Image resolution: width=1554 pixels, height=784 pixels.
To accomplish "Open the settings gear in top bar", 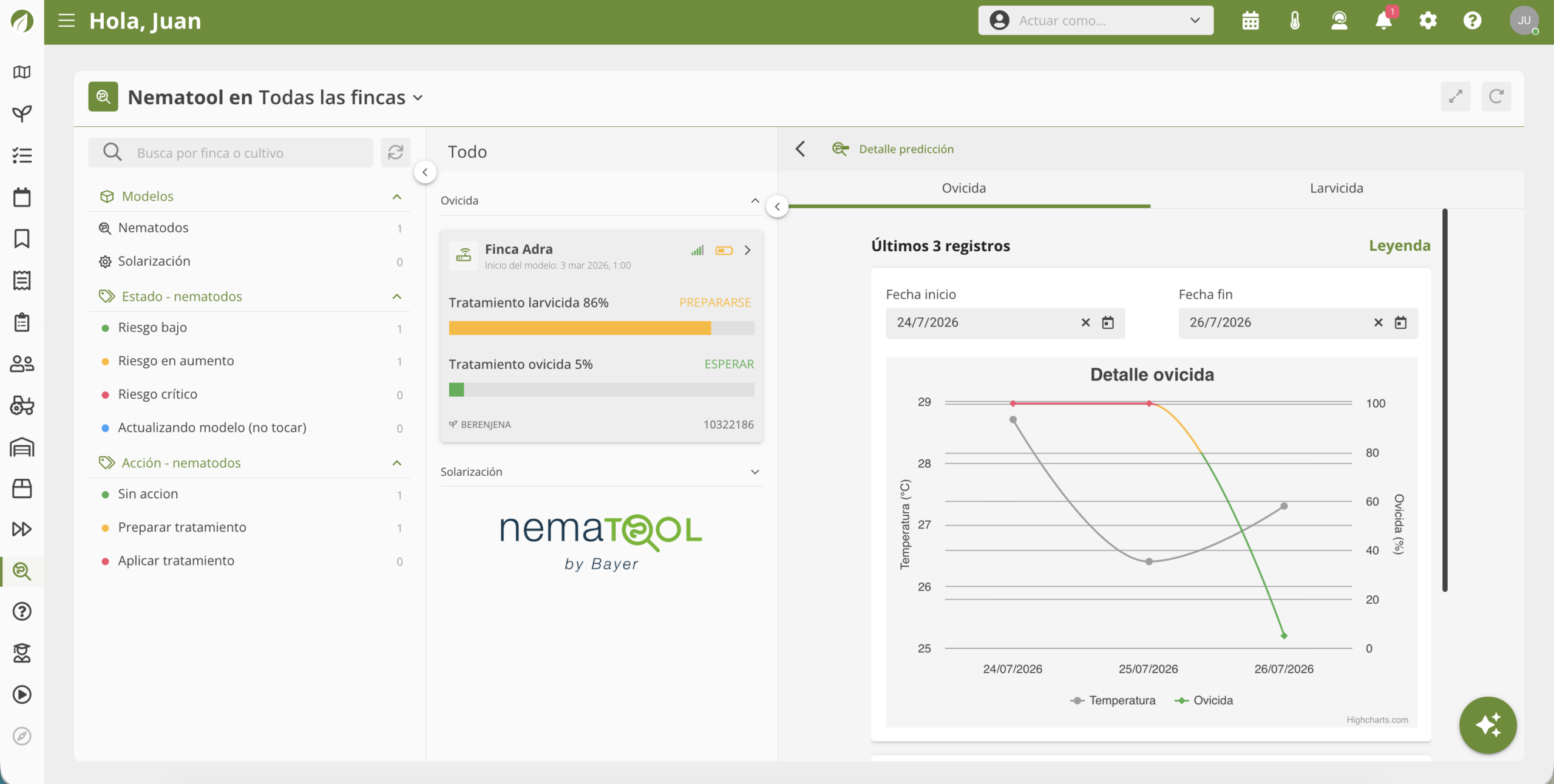I will point(1428,21).
